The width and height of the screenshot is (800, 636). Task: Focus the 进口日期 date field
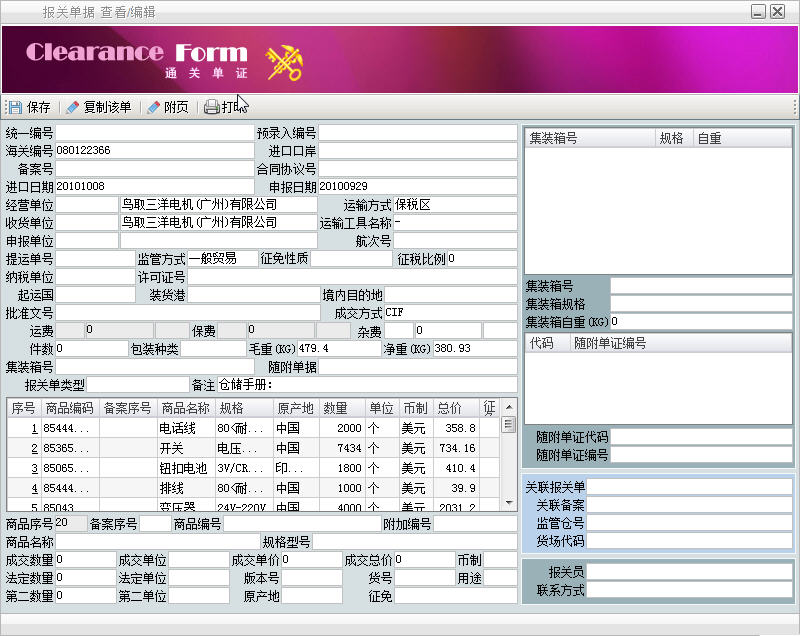[x=154, y=187]
